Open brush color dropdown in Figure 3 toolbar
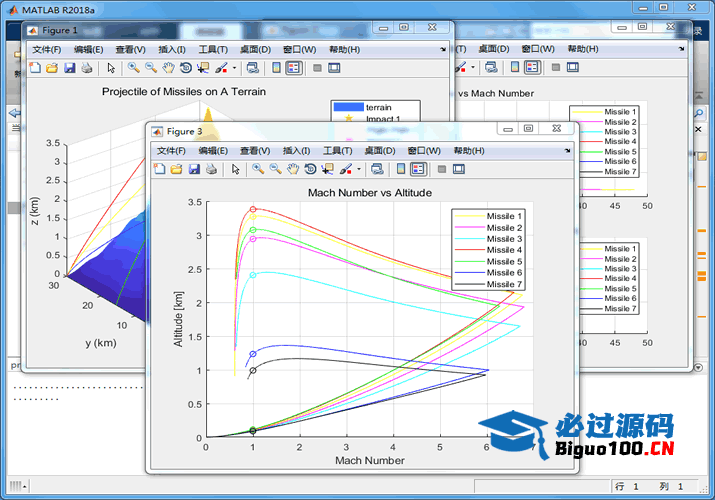Screen dimensions: 715x500 359,169
